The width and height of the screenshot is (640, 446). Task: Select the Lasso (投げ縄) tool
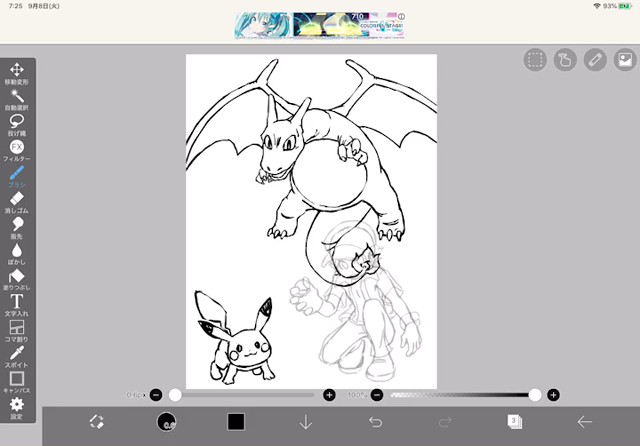[17, 126]
